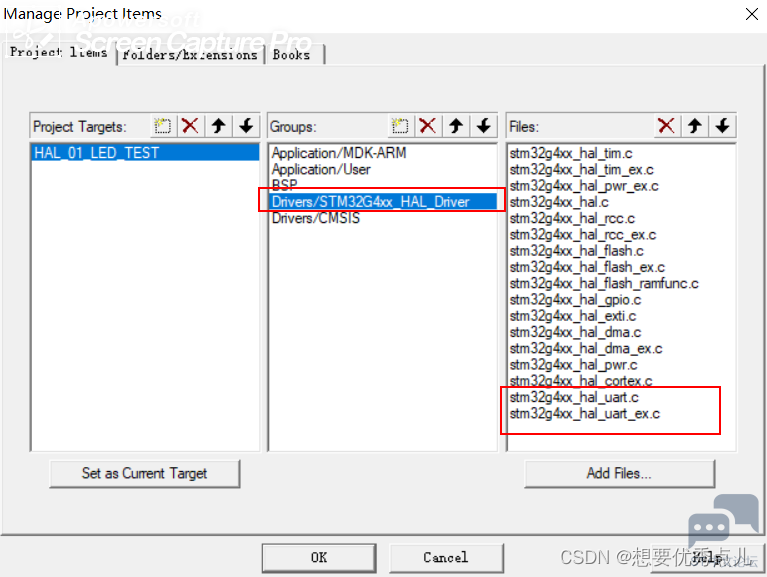Delete the selected group

428,126
